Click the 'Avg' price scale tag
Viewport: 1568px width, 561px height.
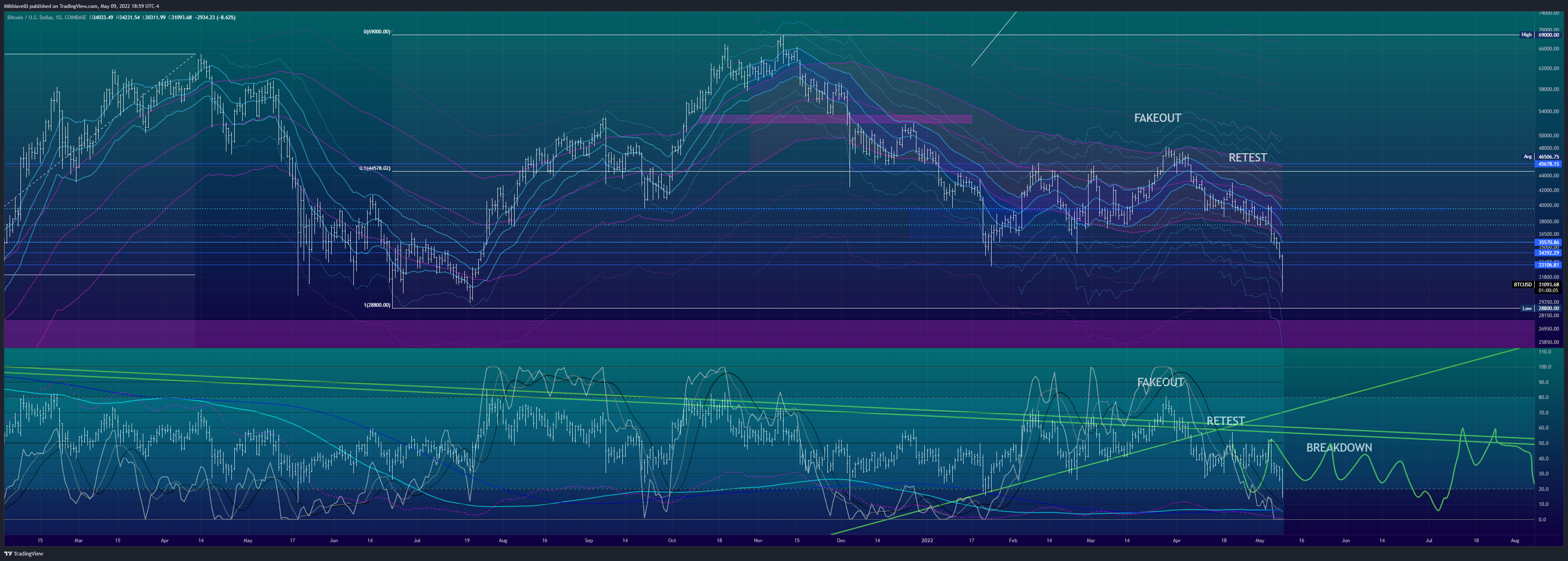[x=1527, y=157]
